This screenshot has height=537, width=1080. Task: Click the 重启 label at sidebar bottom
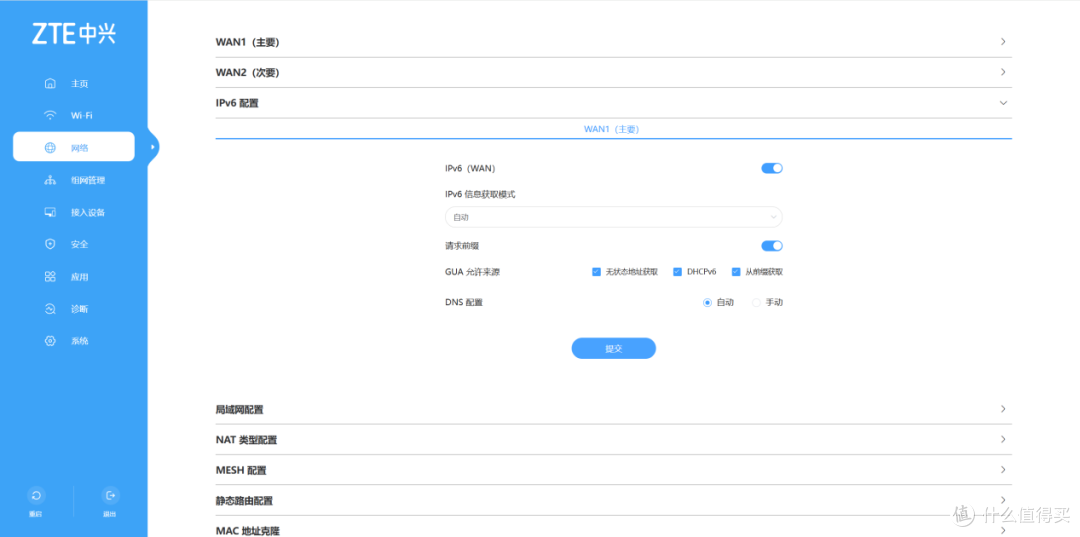coord(36,514)
